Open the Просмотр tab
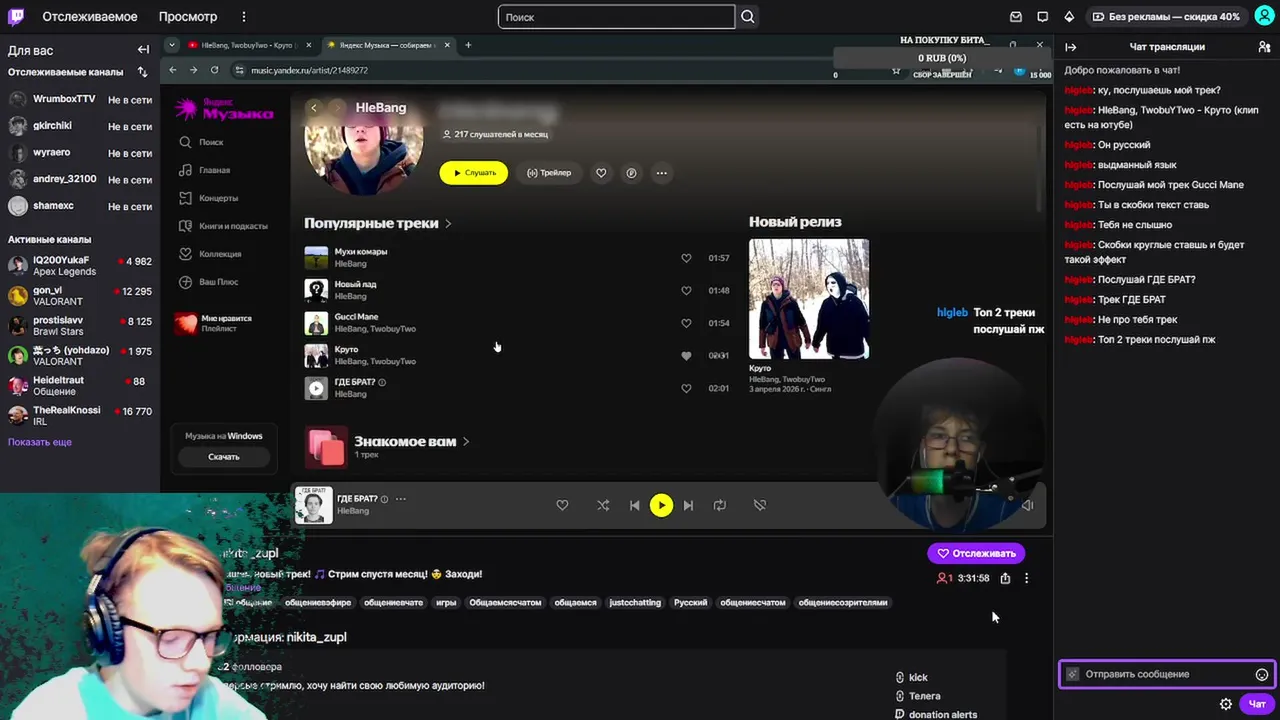Viewport: 1280px width, 720px height. pyautogui.click(x=188, y=17)
